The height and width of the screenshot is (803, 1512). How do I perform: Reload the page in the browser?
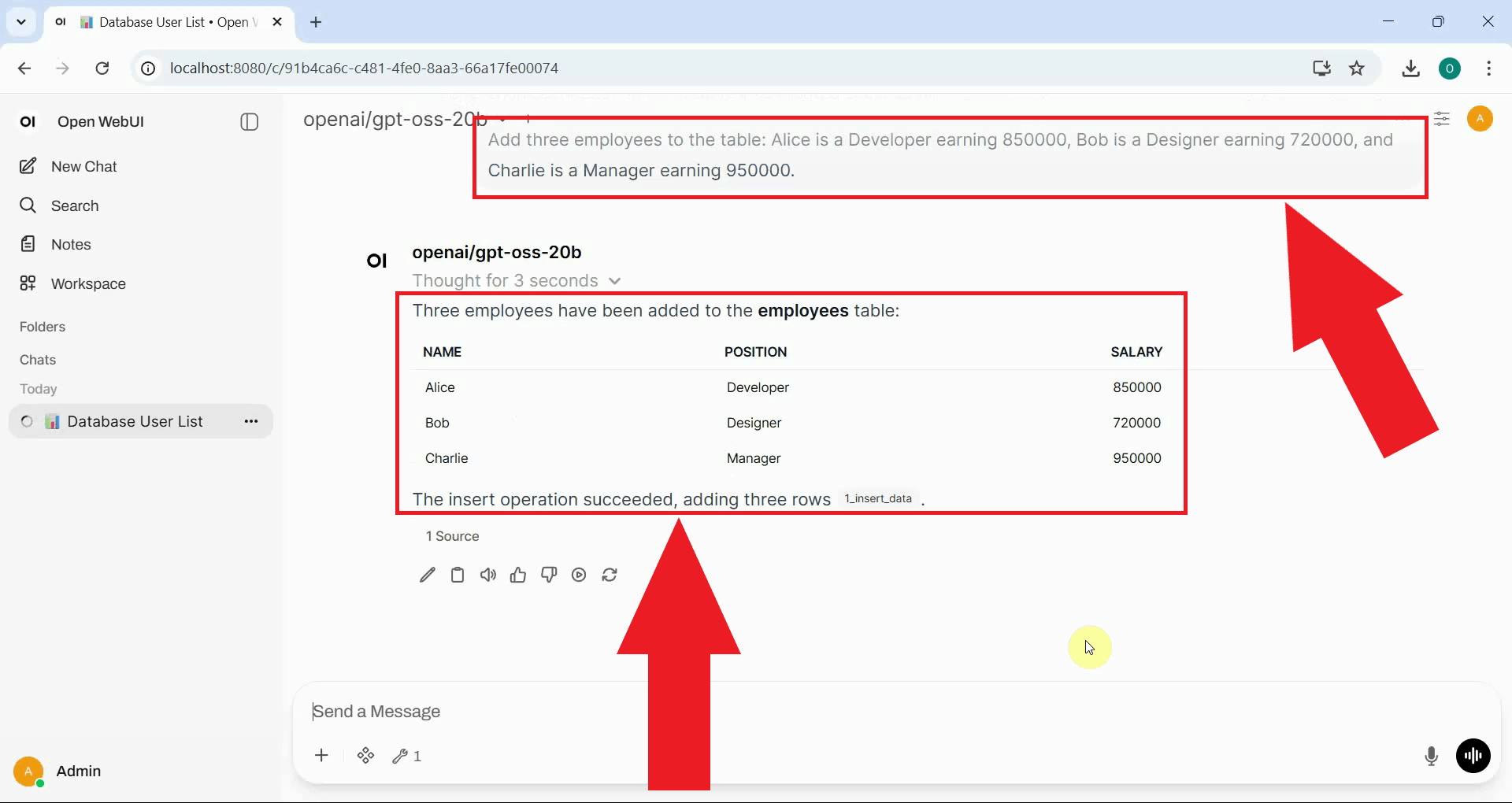(x=102, y=68)
